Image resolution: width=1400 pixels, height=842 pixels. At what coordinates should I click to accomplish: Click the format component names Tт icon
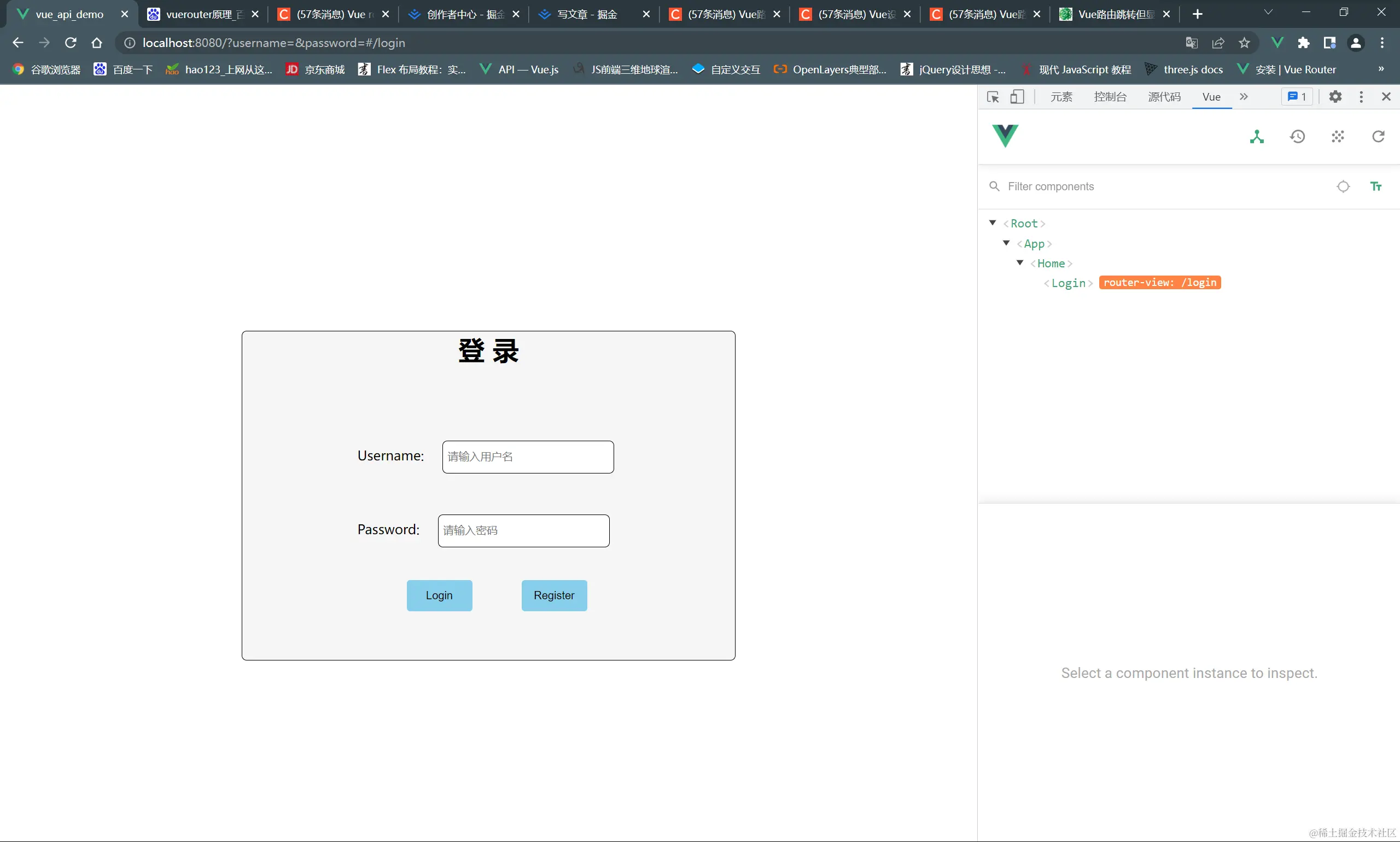pyautogui.click(x=1375, y=186)
